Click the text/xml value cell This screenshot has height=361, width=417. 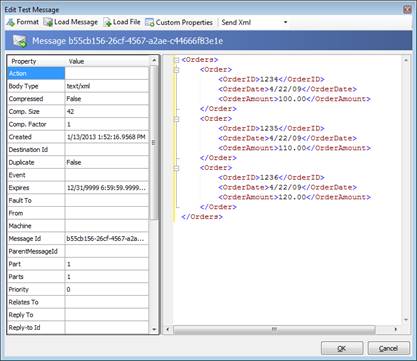[x=107, y=86]
